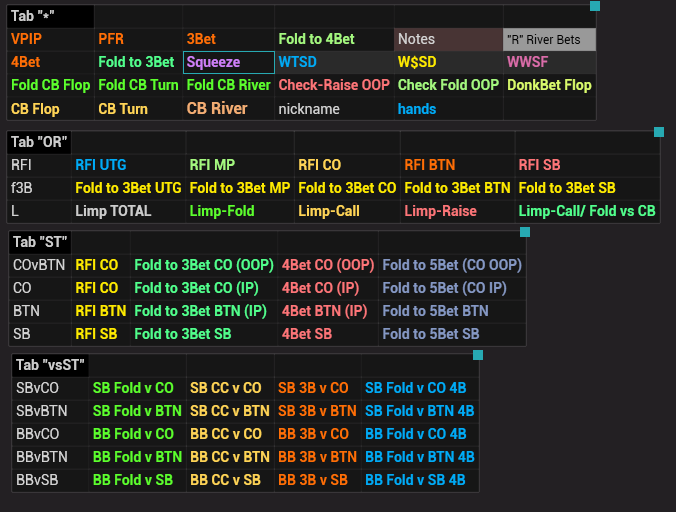Select the 4Bet CO (OOP) stat

(327, 265)
